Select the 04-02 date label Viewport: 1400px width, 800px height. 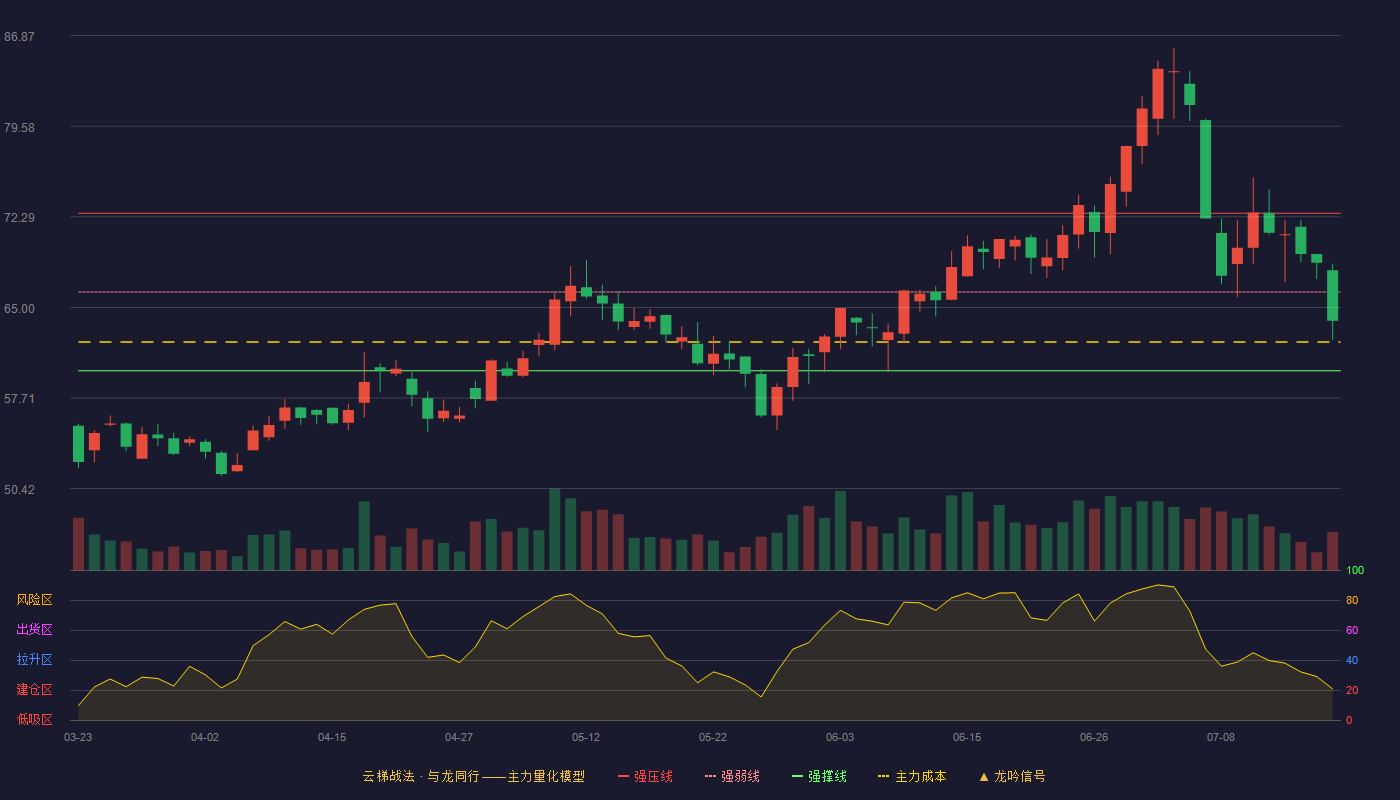pyautogui.click(x=205, y=737)
